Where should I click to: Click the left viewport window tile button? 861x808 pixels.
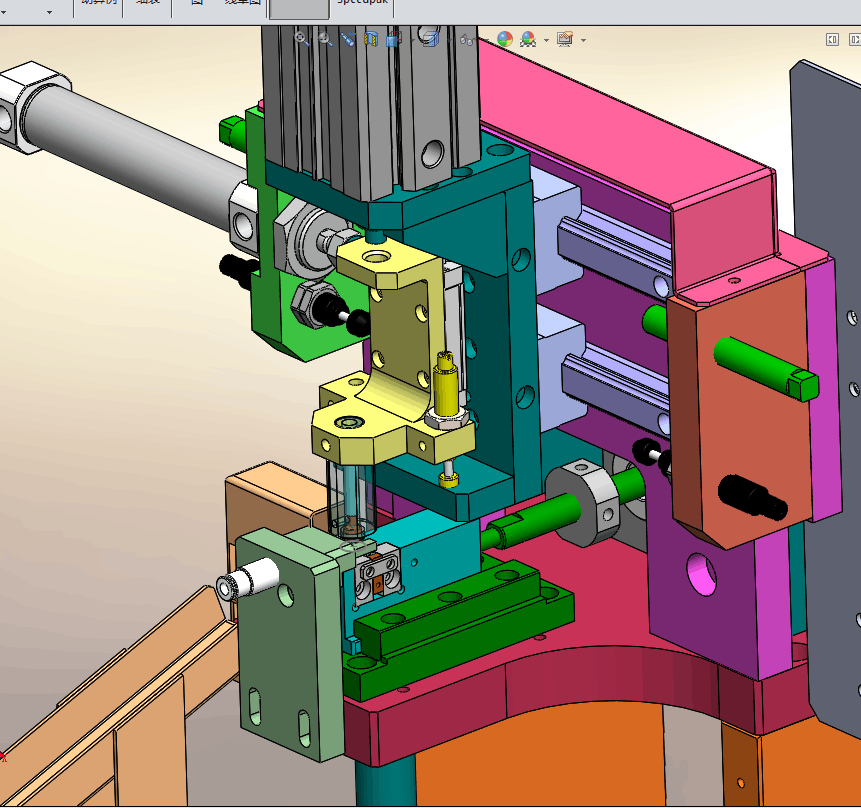coord(832,40)
